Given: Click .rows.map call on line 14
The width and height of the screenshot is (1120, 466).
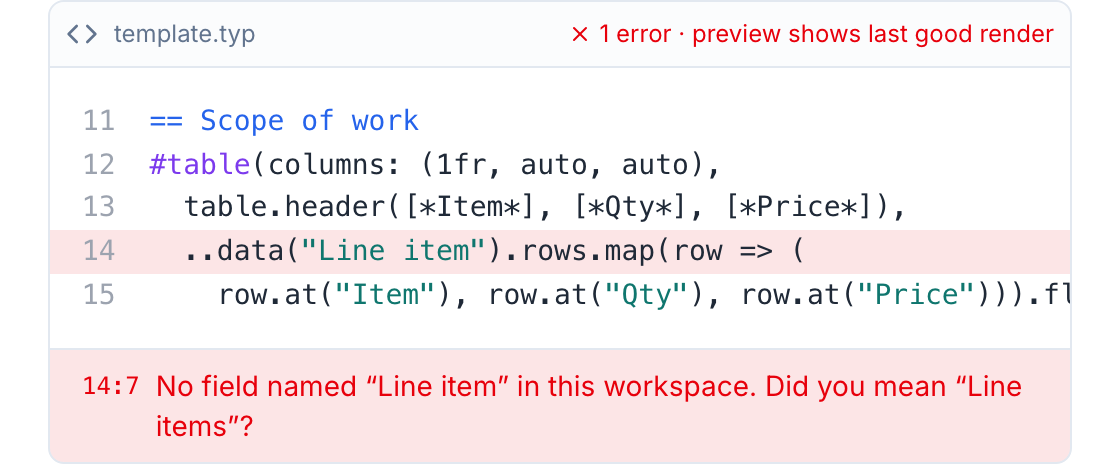Looking at the screenshot, I should 581,252.
